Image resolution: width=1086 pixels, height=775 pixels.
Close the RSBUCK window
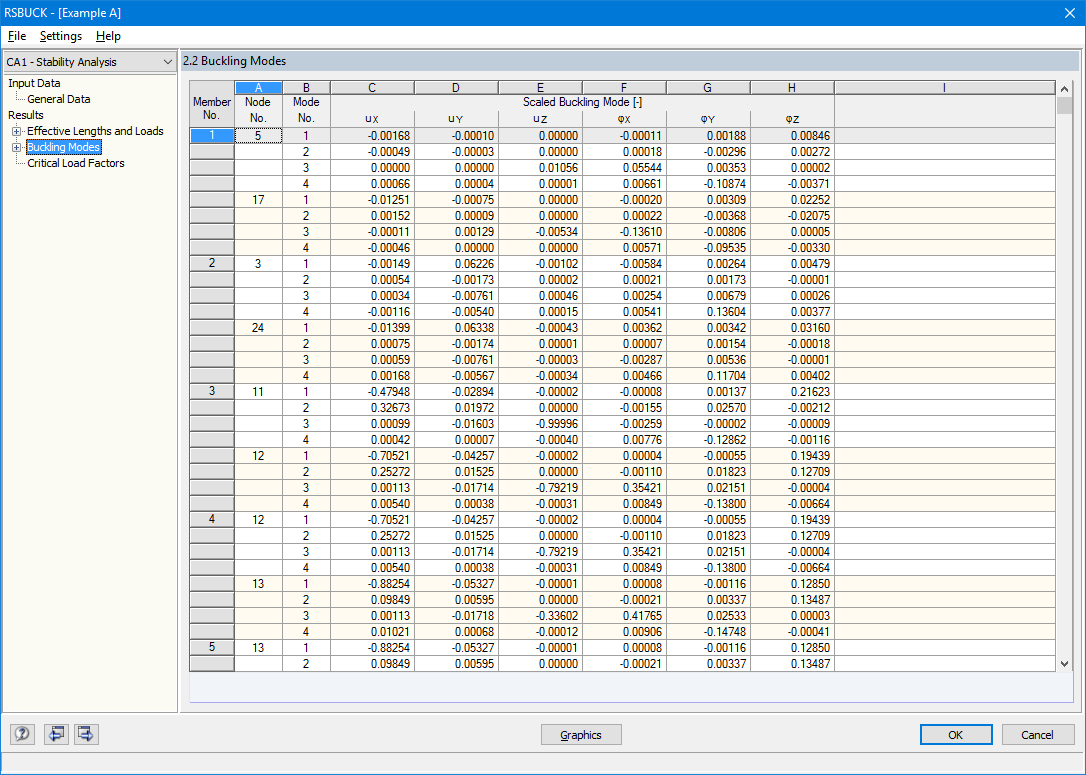point(1069,12)
